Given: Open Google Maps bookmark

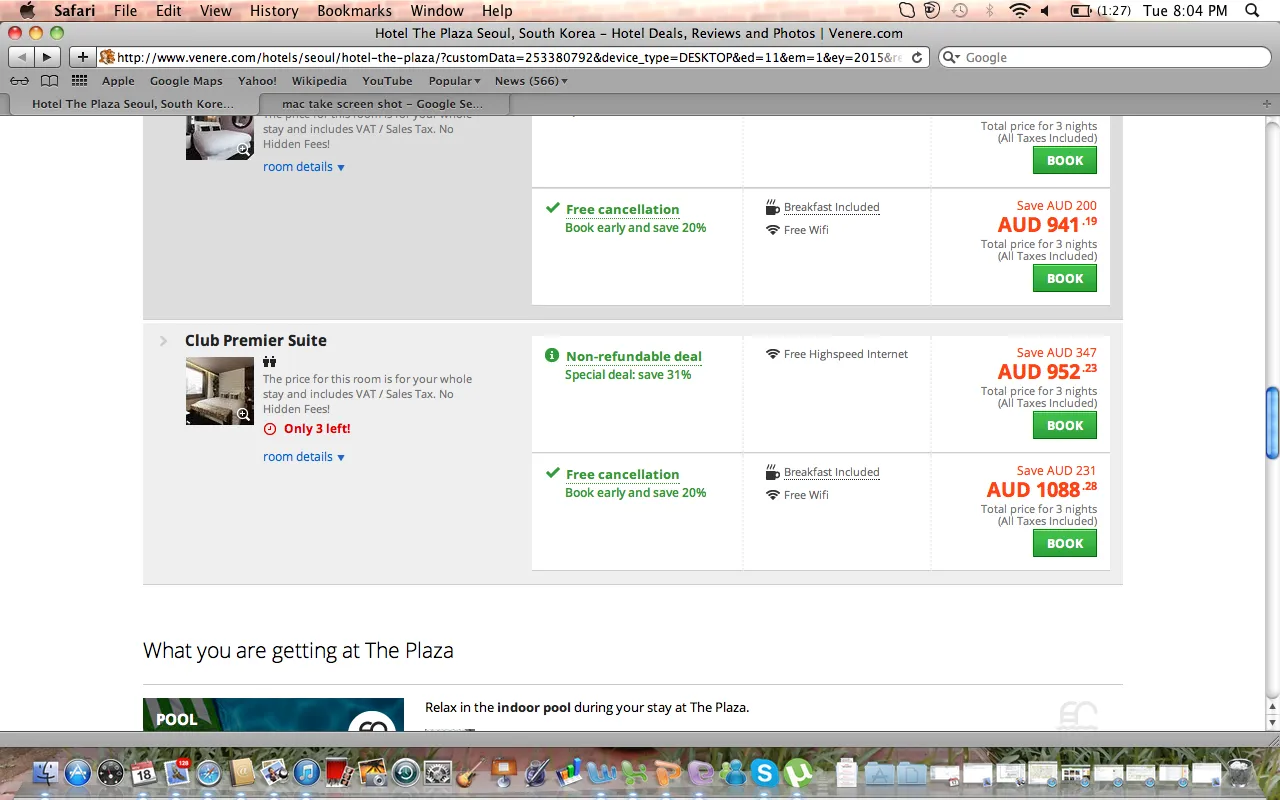Looking at the screenshot, I should 186,81.
